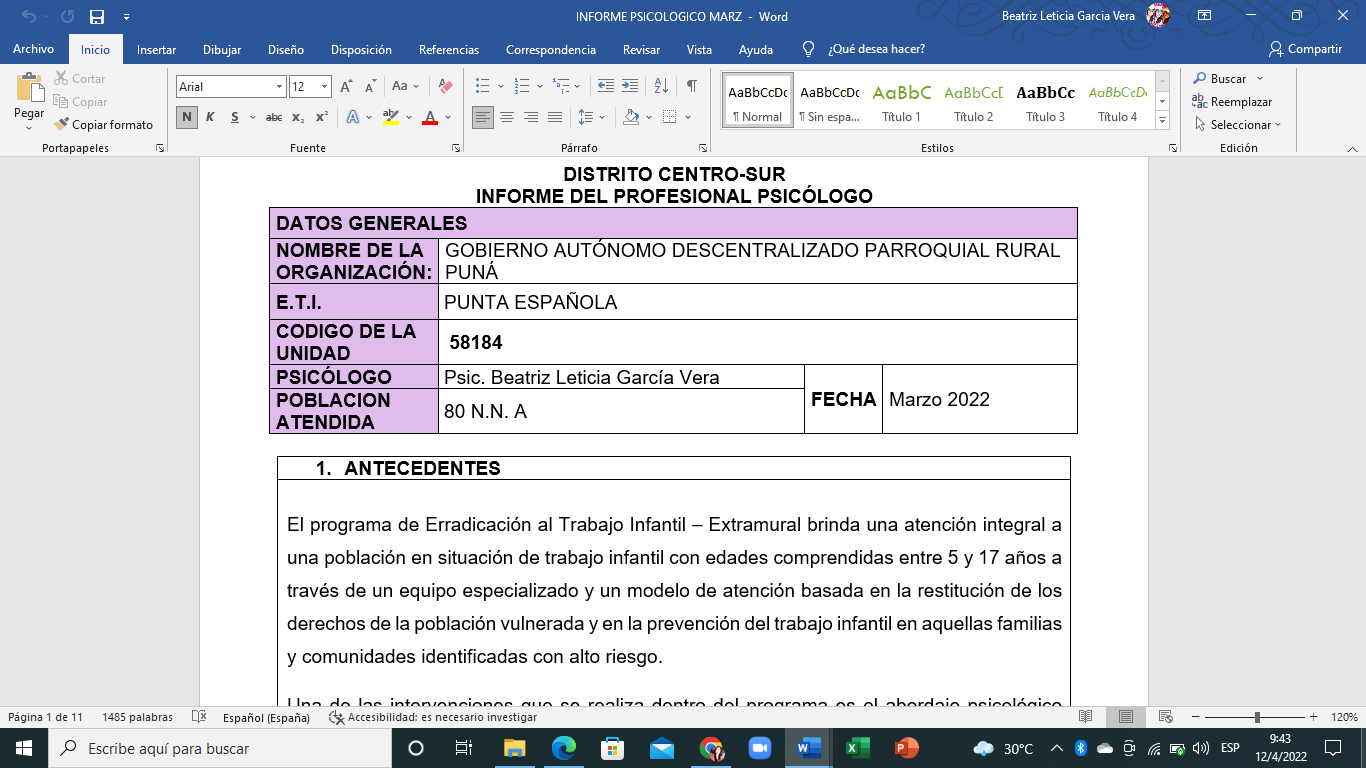This screenshot has width=1366, height=768.
Task: Open Excel from the Windows taskbar
Action: click(x=857, y=748)
